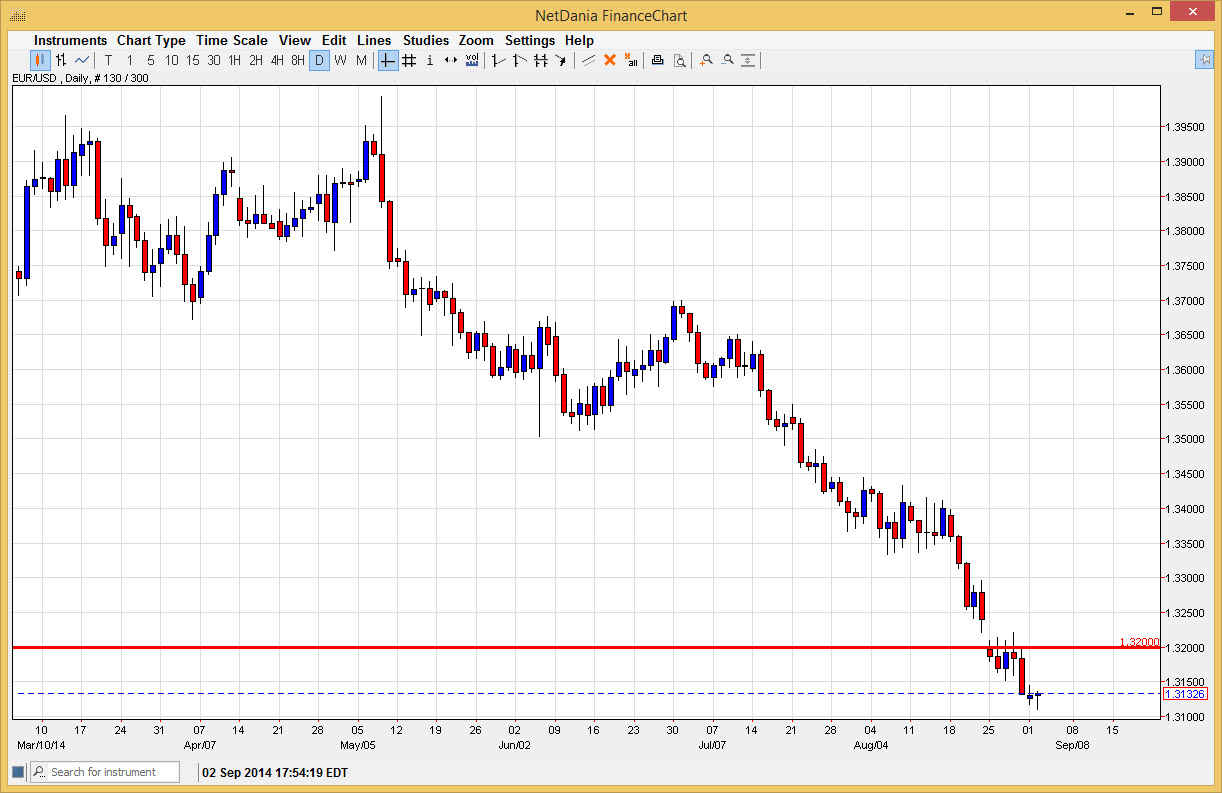Click the search for instrument field

pyautogui.click(x=105, y=771)
